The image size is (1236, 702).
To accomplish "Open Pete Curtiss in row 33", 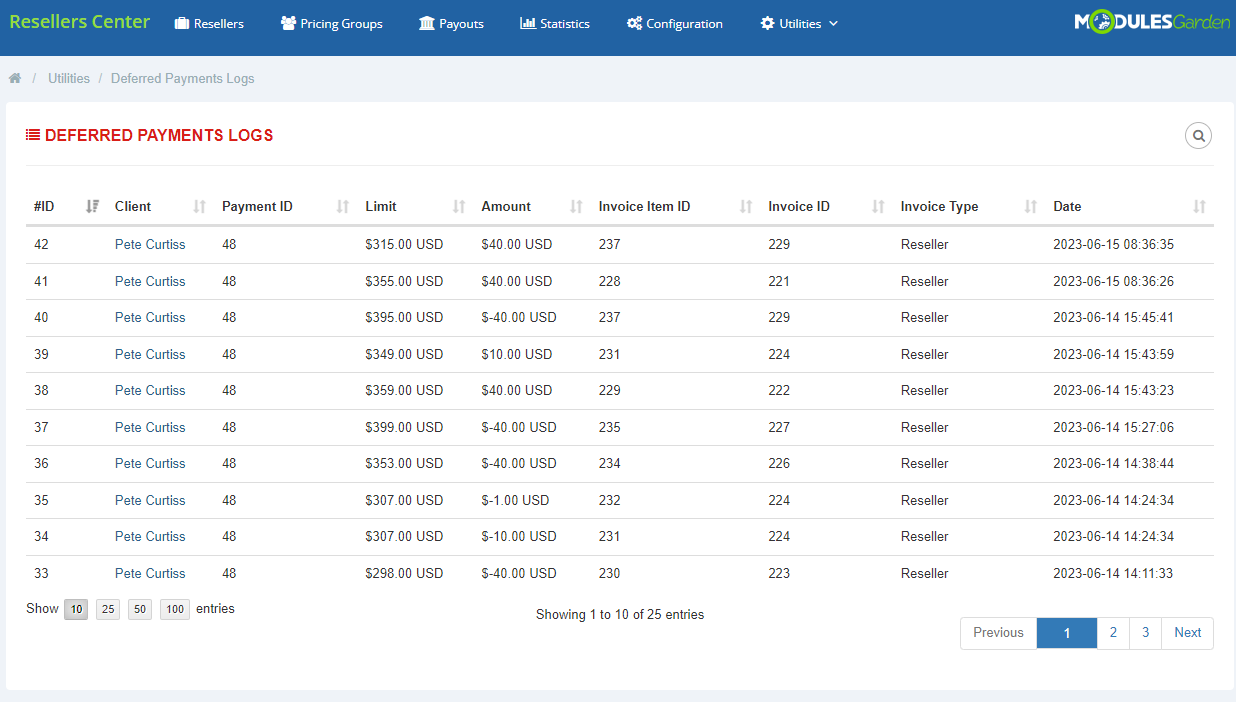I will (x=150, y=573).
